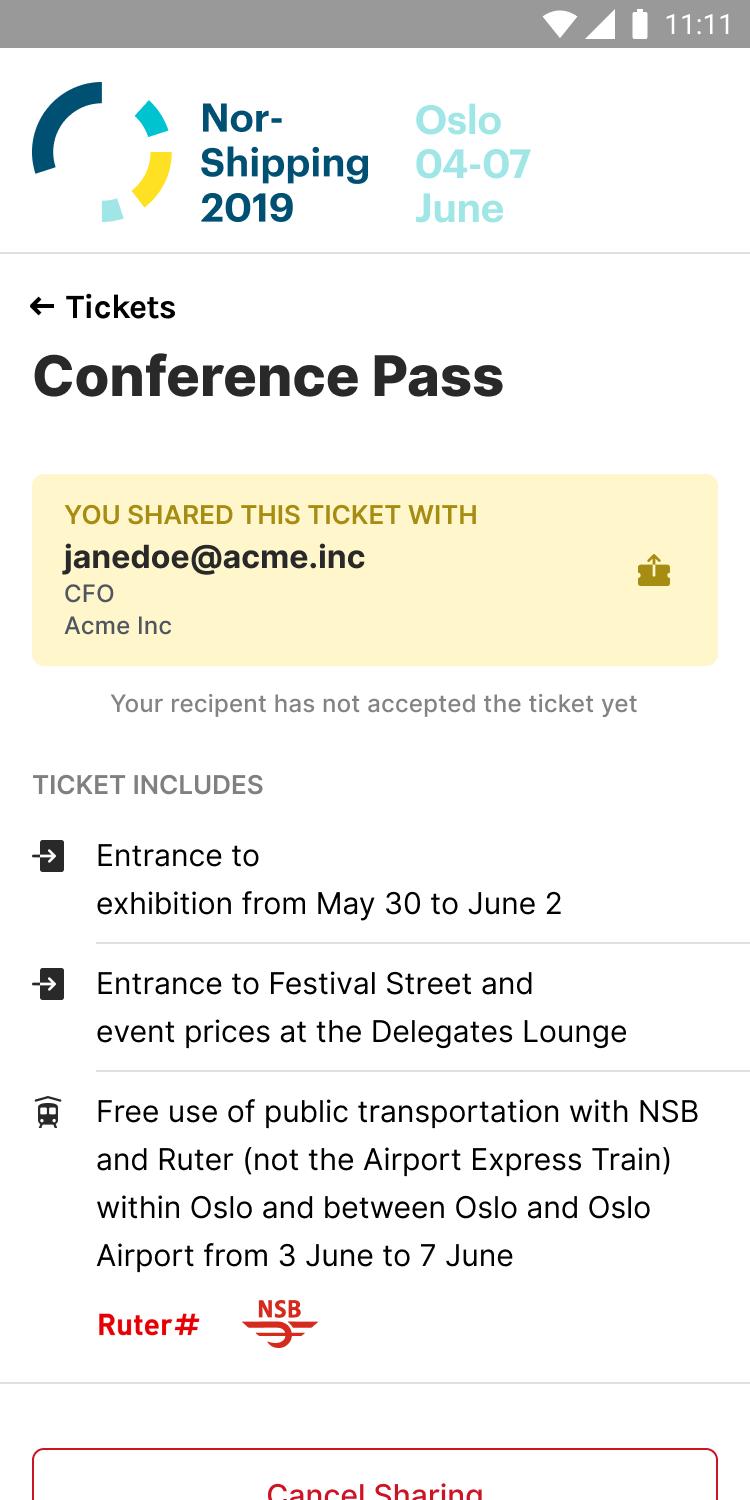The height and width of the screenshot is (1500, 750).
Task: Tap the public transportation train icon
Action: (48, 1112)
